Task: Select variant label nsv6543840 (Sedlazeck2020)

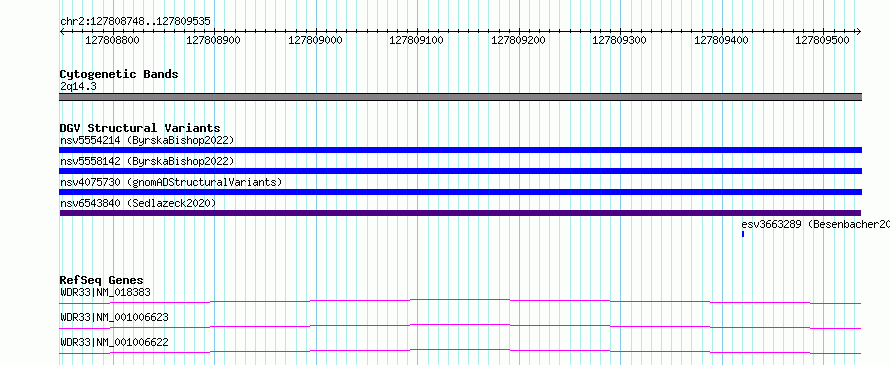Action: click(x=138, y=203)
